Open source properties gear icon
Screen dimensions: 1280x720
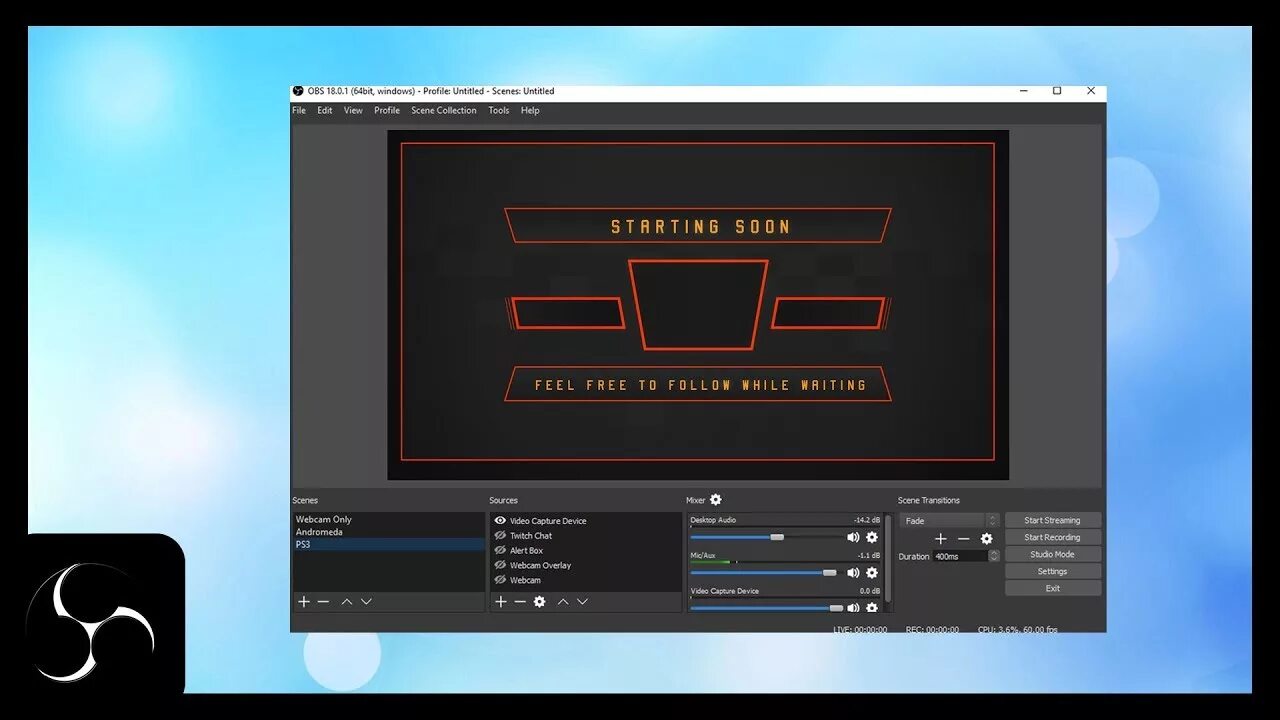(540, 601)
